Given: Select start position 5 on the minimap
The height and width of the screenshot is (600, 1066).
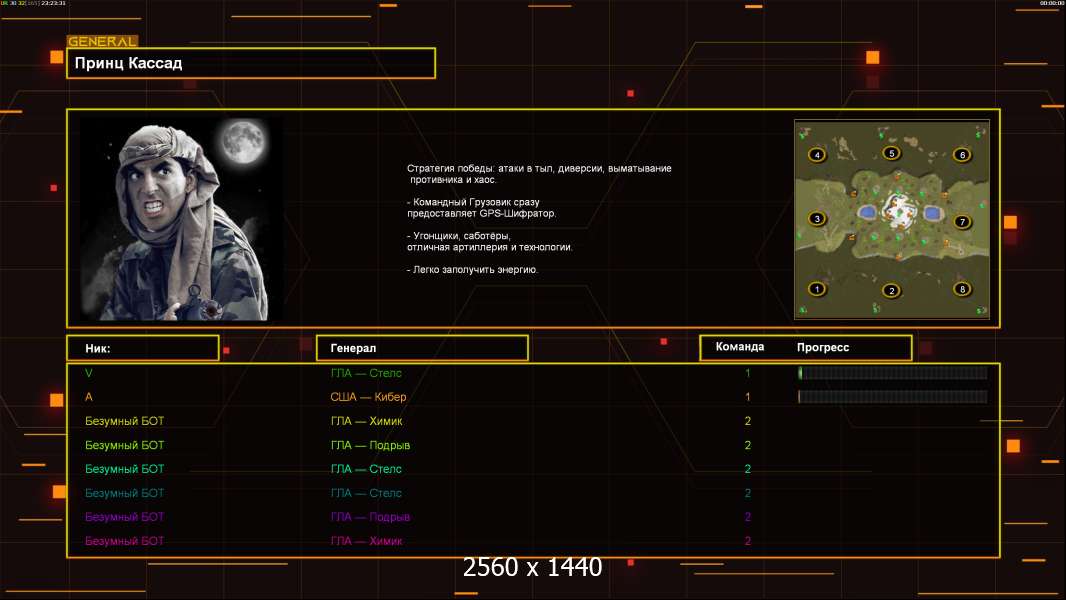Looking at the screenshot, I should coord(891,153).
